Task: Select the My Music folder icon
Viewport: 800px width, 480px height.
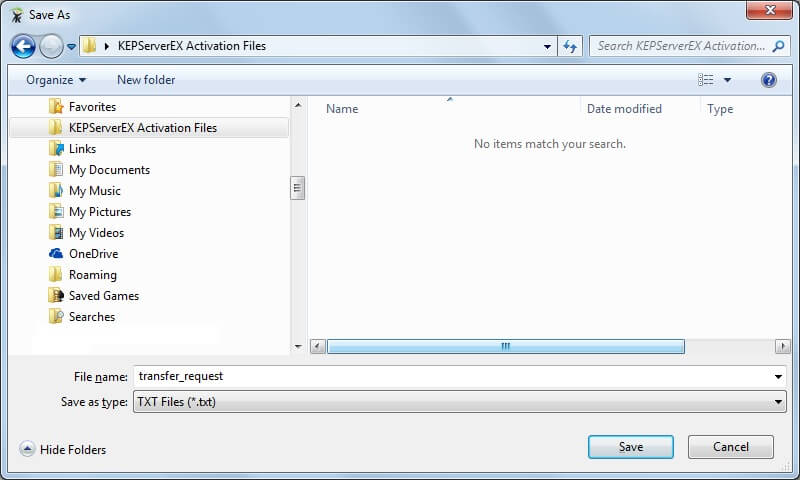Action: click(56, 191)
